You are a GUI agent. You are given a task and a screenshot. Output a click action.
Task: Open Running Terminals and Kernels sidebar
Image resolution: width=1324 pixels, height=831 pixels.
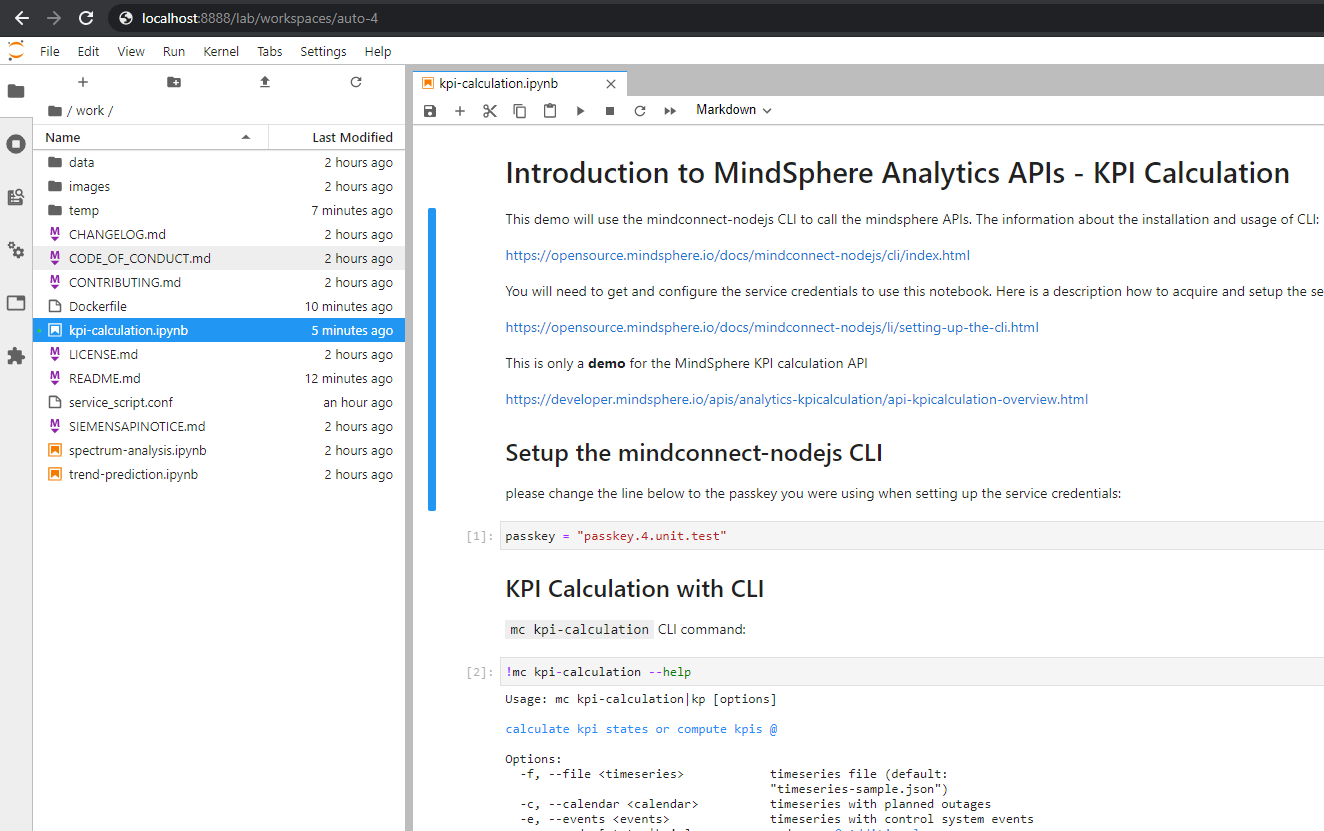tap(16, 144)
